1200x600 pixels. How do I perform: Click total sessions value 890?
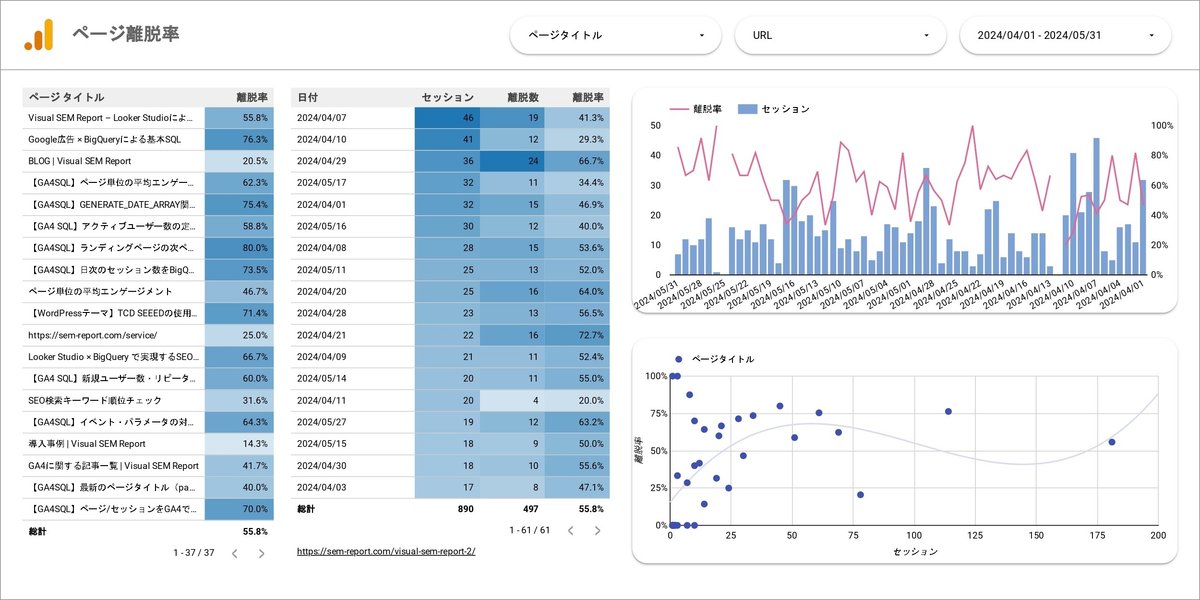pos(465,509)
